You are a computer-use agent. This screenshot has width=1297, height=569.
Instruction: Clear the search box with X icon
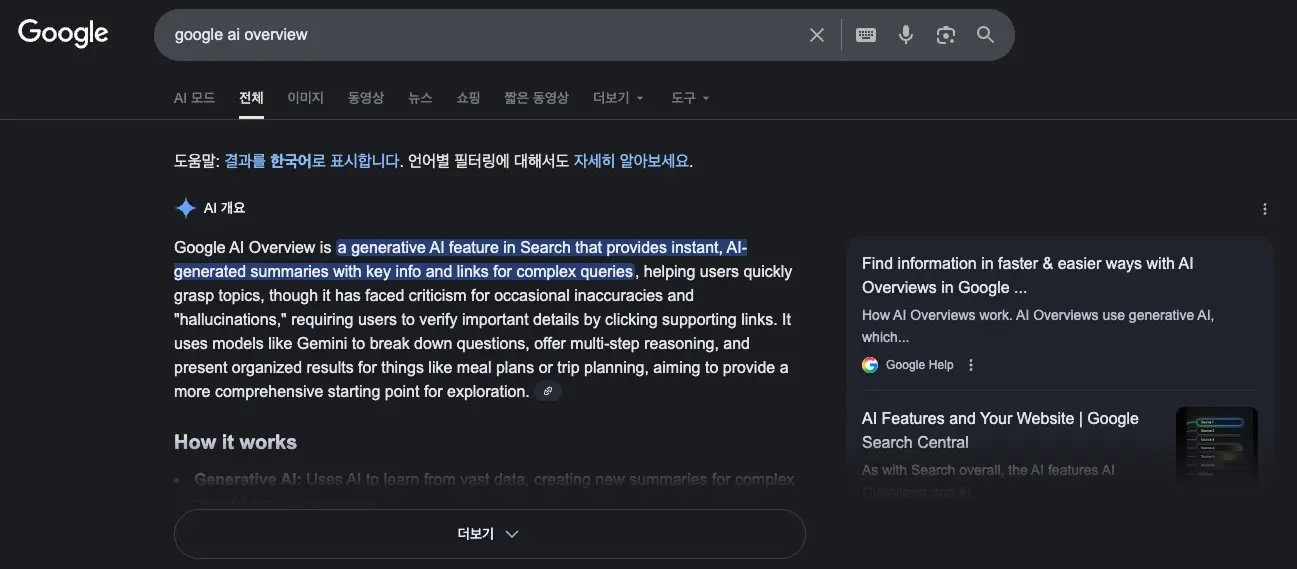pyautogui.click(x=817, y=35)
